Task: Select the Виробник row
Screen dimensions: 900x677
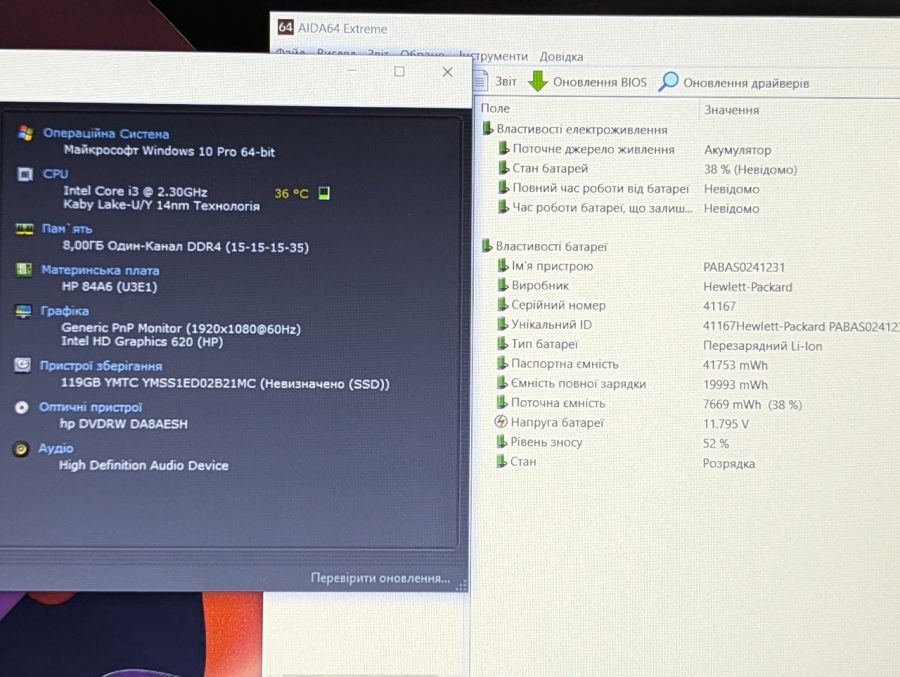Action: point(644,286)
